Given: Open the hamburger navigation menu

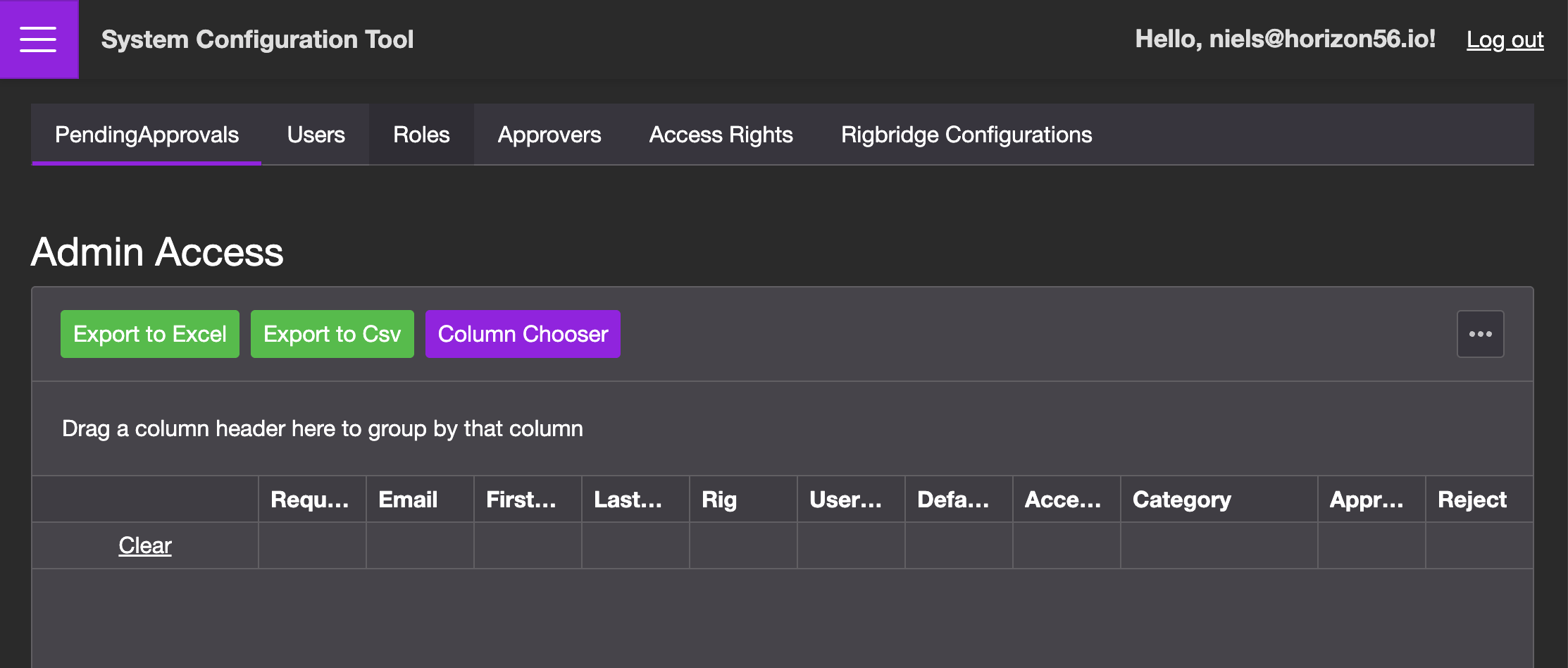Looking at the screenshot, I should click(x=38, y=39).
